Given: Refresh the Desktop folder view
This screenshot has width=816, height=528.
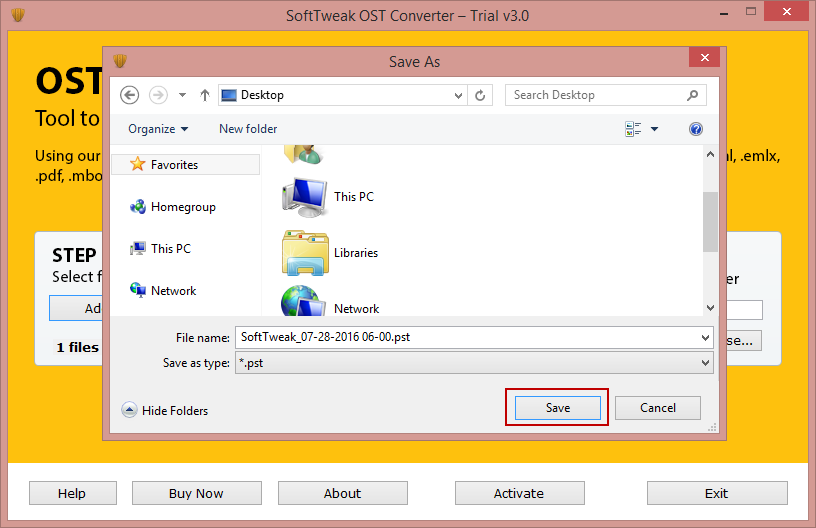Looking at the screenshot, I should click(480, 95).
